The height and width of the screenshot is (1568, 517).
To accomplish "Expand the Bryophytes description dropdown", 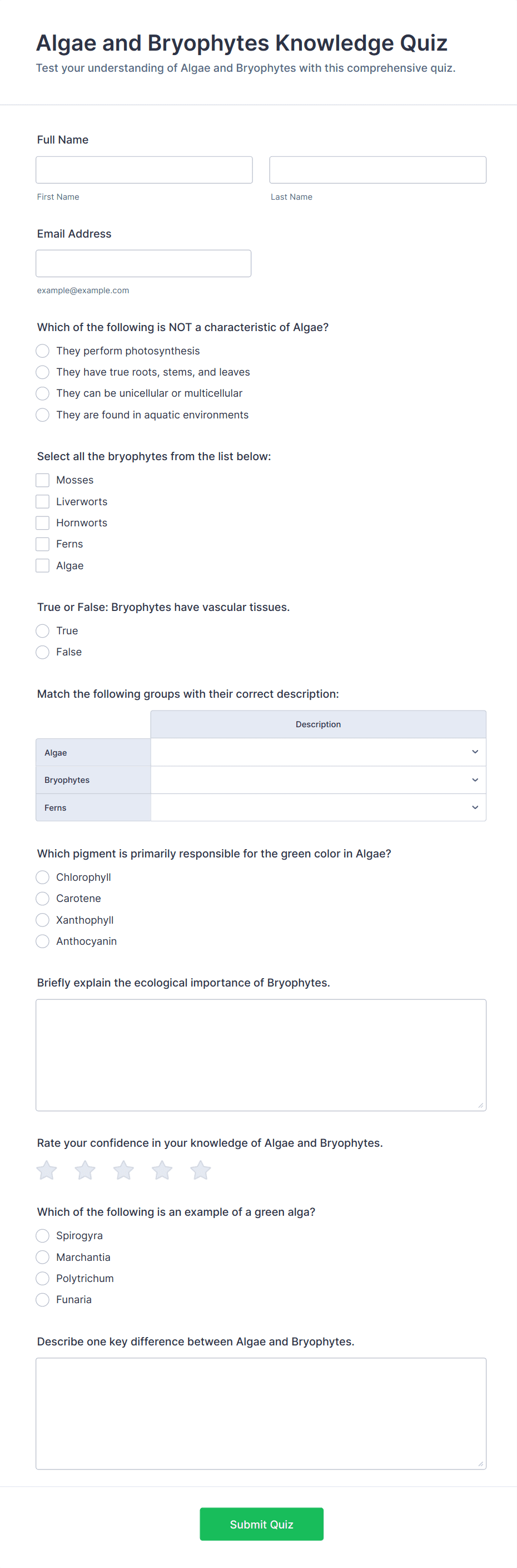I will pyautogui.click(x=317, y=780).
